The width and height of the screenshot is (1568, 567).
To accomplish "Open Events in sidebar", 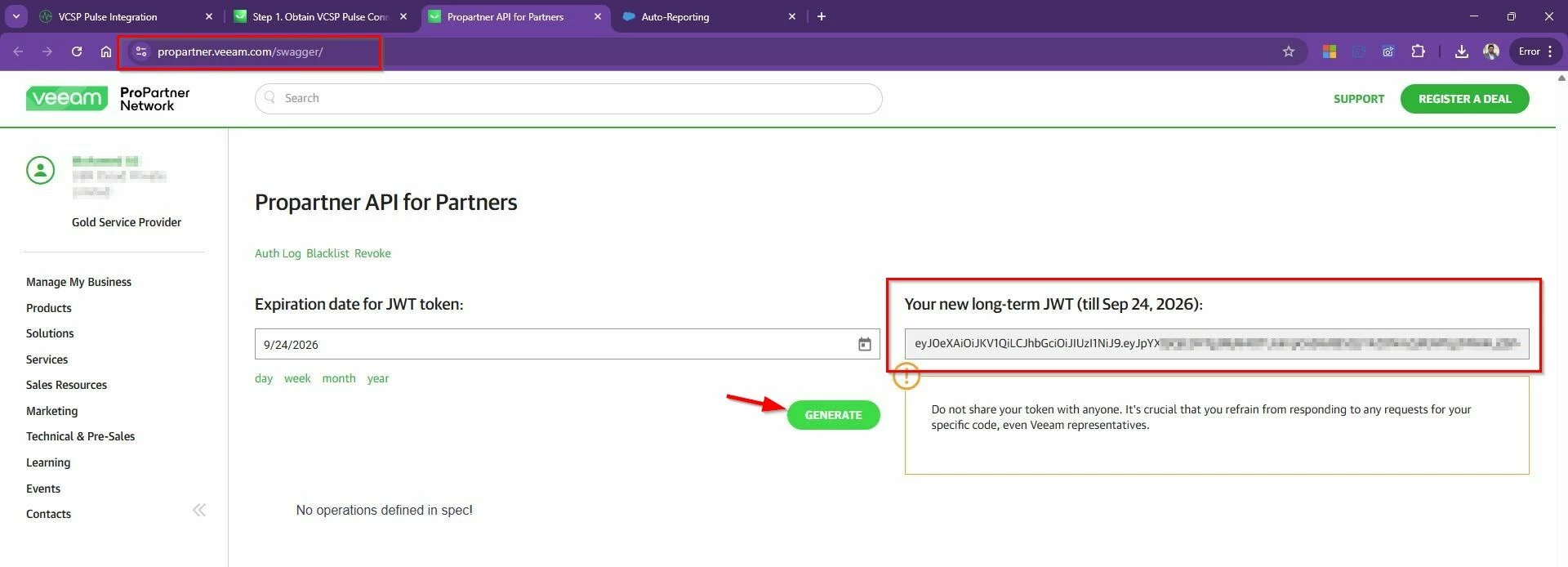I will tap(43, 489).
